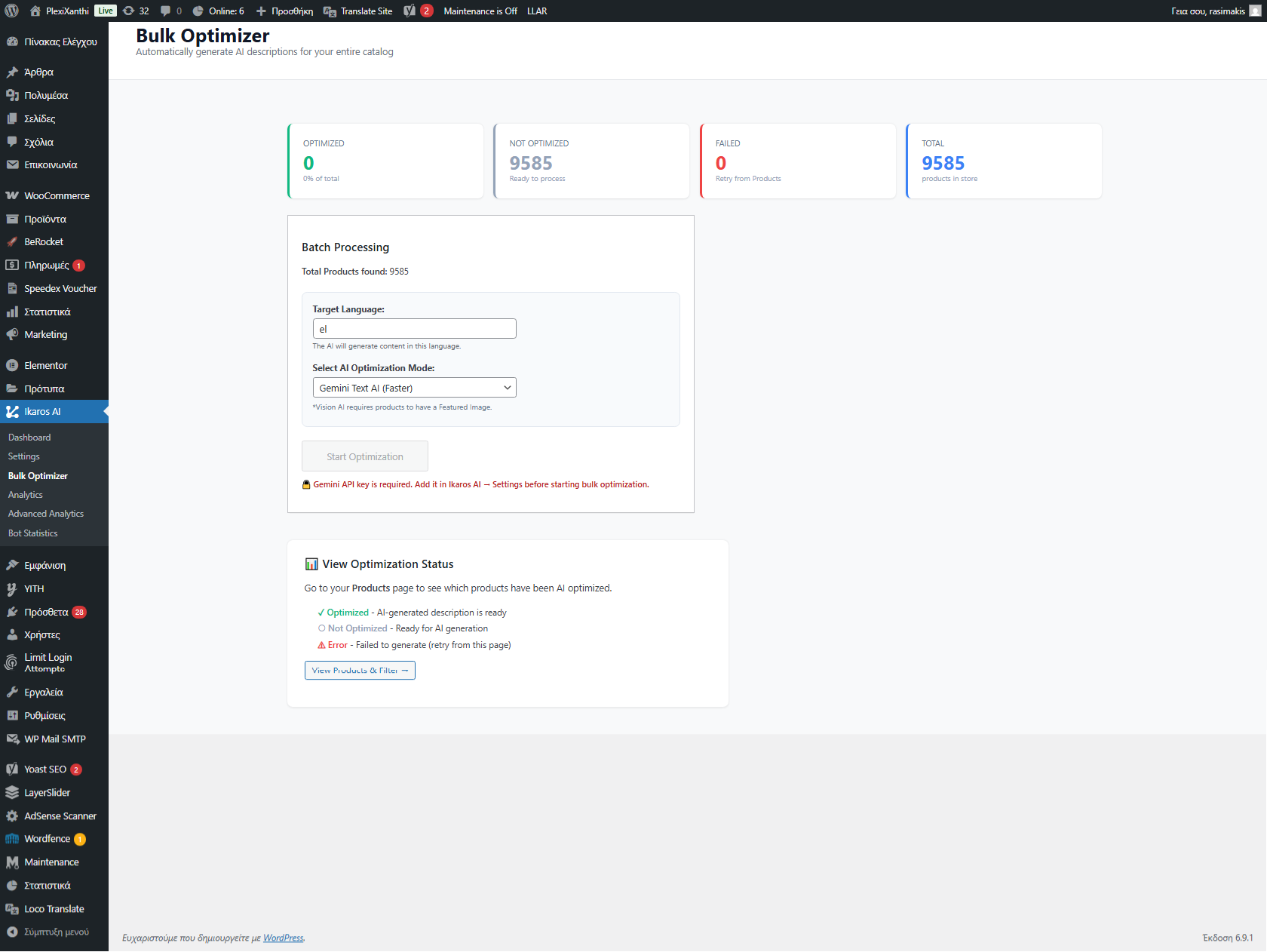Click the Live status badge
This screenshot has width=1267, height=952.
[106, 11]
